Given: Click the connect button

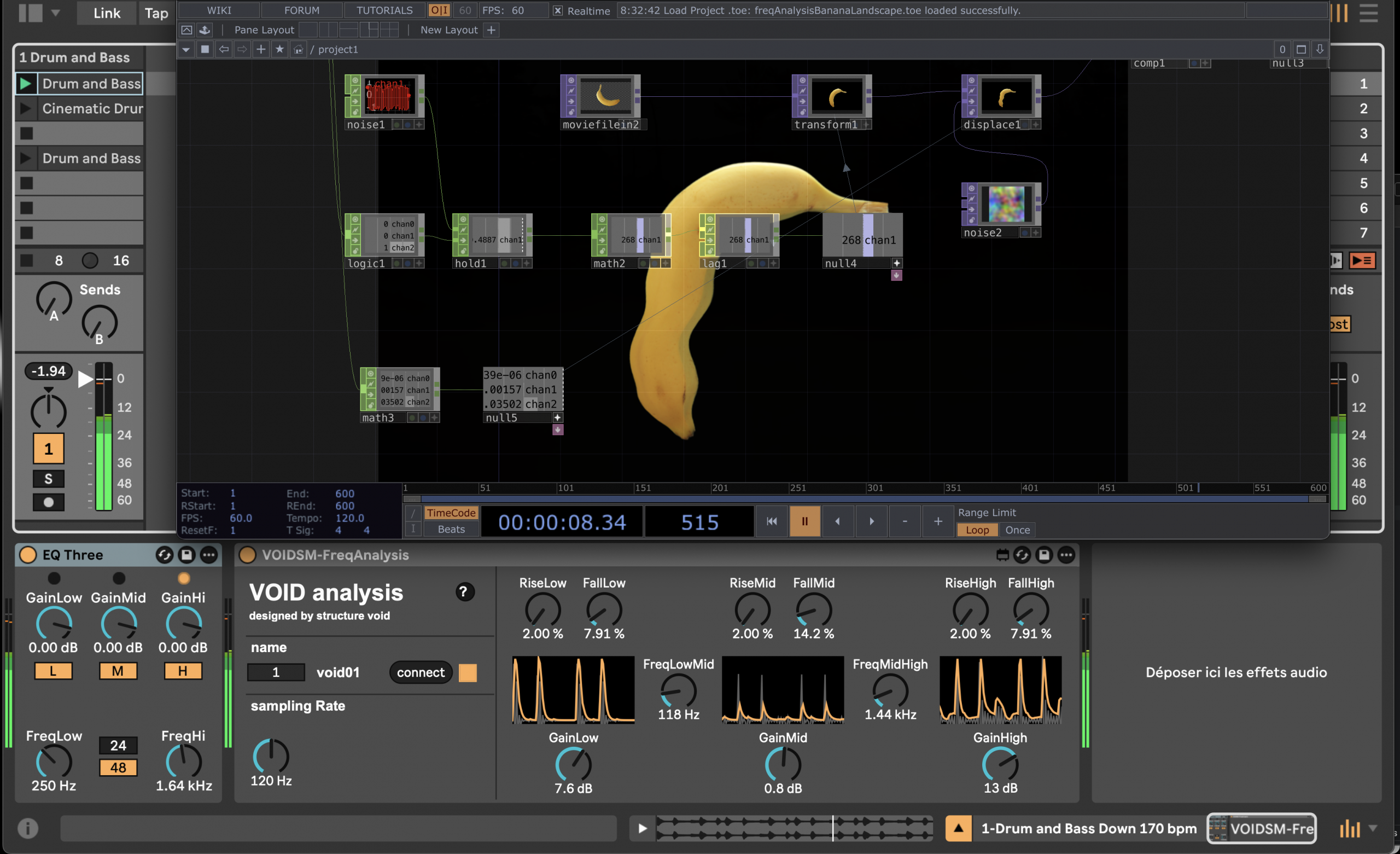Looking at the screenshot, I should 421,672.
